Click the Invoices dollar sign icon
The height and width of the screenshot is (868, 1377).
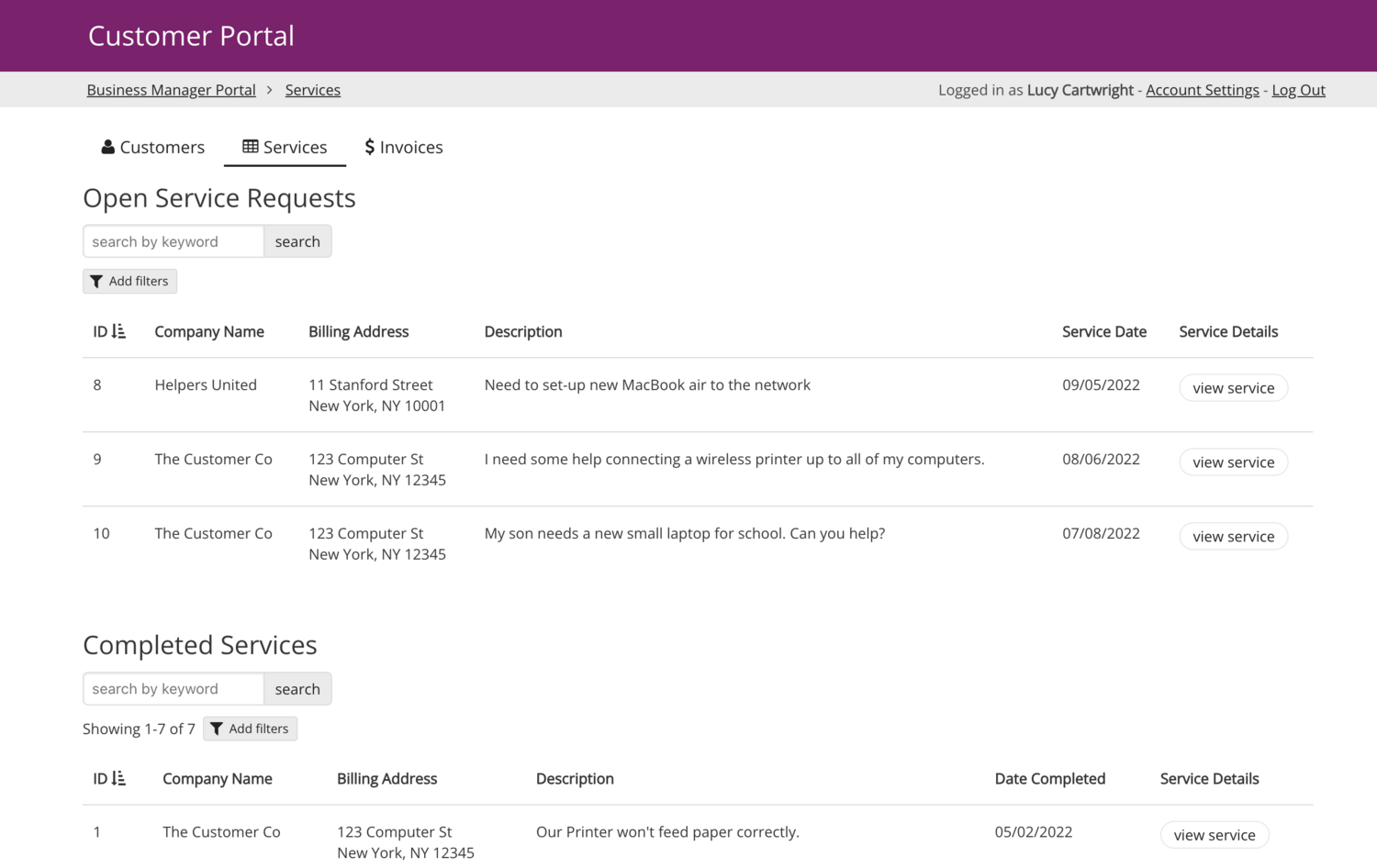371,146
